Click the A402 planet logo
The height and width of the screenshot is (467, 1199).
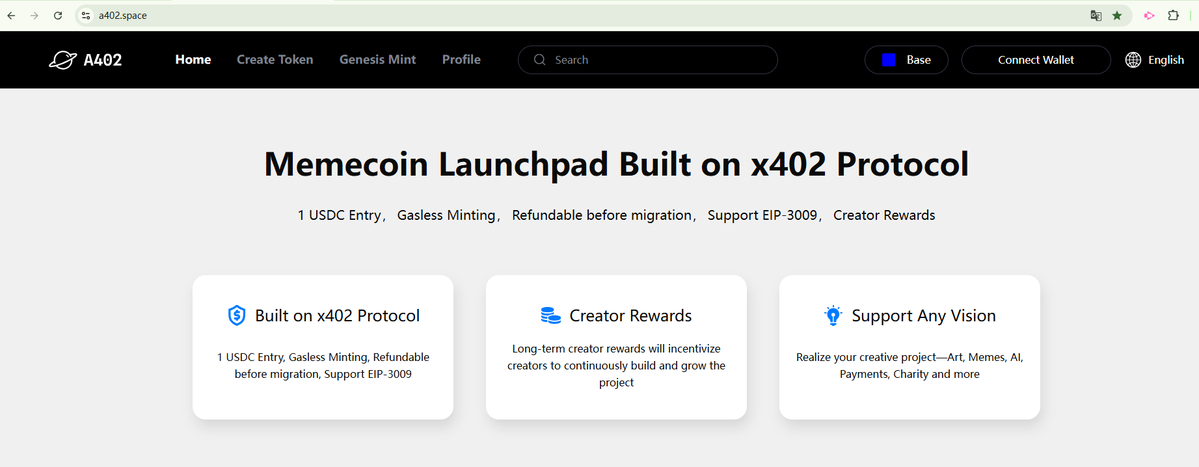[63, 60]
